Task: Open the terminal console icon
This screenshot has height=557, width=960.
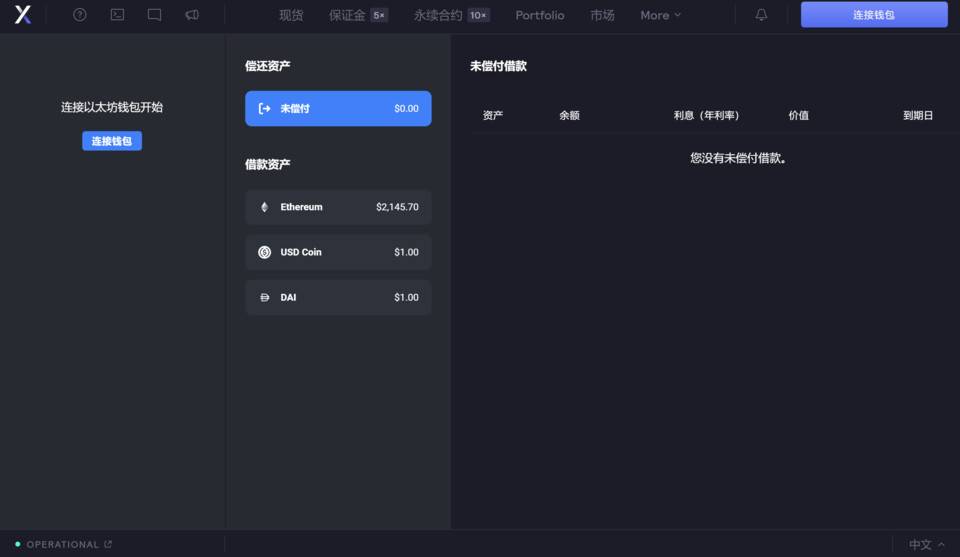Action: (x=117, y=15)
